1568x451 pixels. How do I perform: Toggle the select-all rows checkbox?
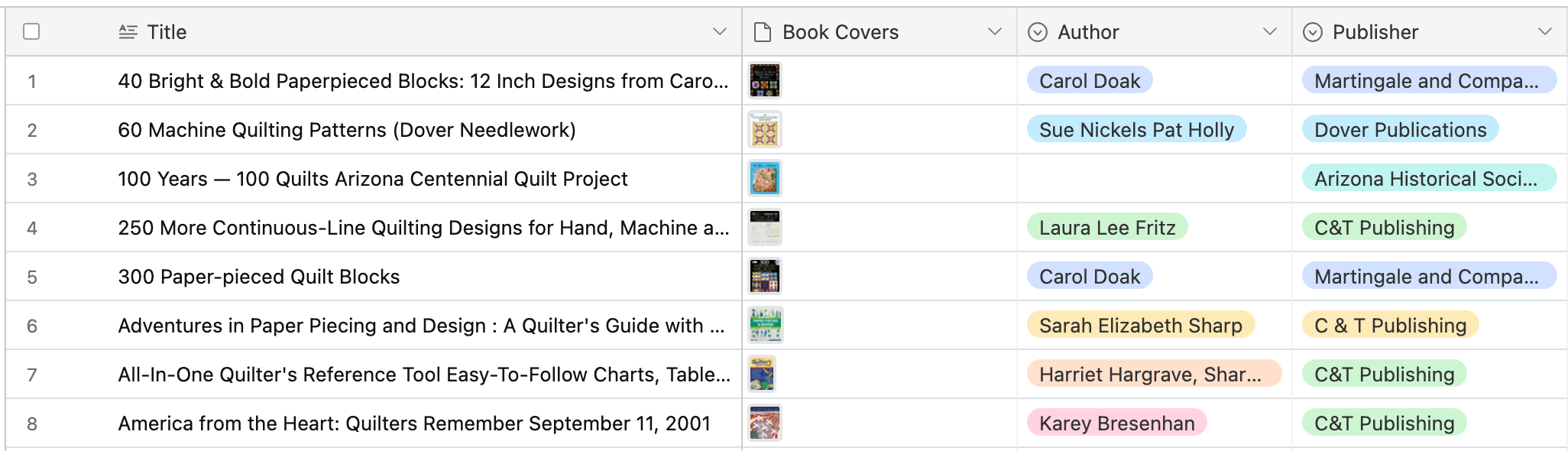pyautogui.click(x=31, y=31)
